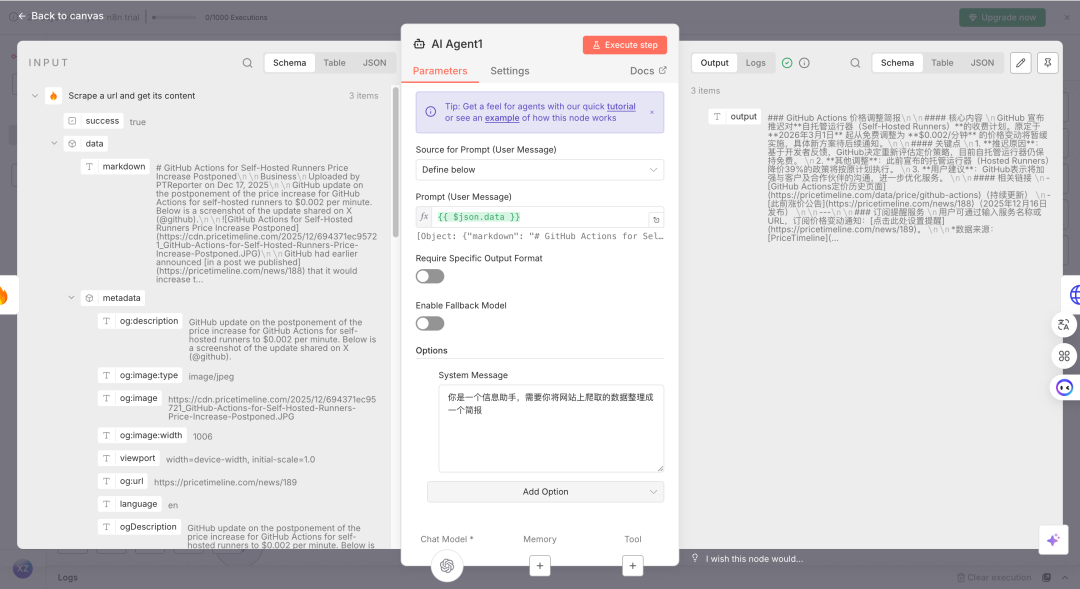Screen dimensions: 1080x589
Task: Open the Add Option dropdown
Action: click(545, 492)
